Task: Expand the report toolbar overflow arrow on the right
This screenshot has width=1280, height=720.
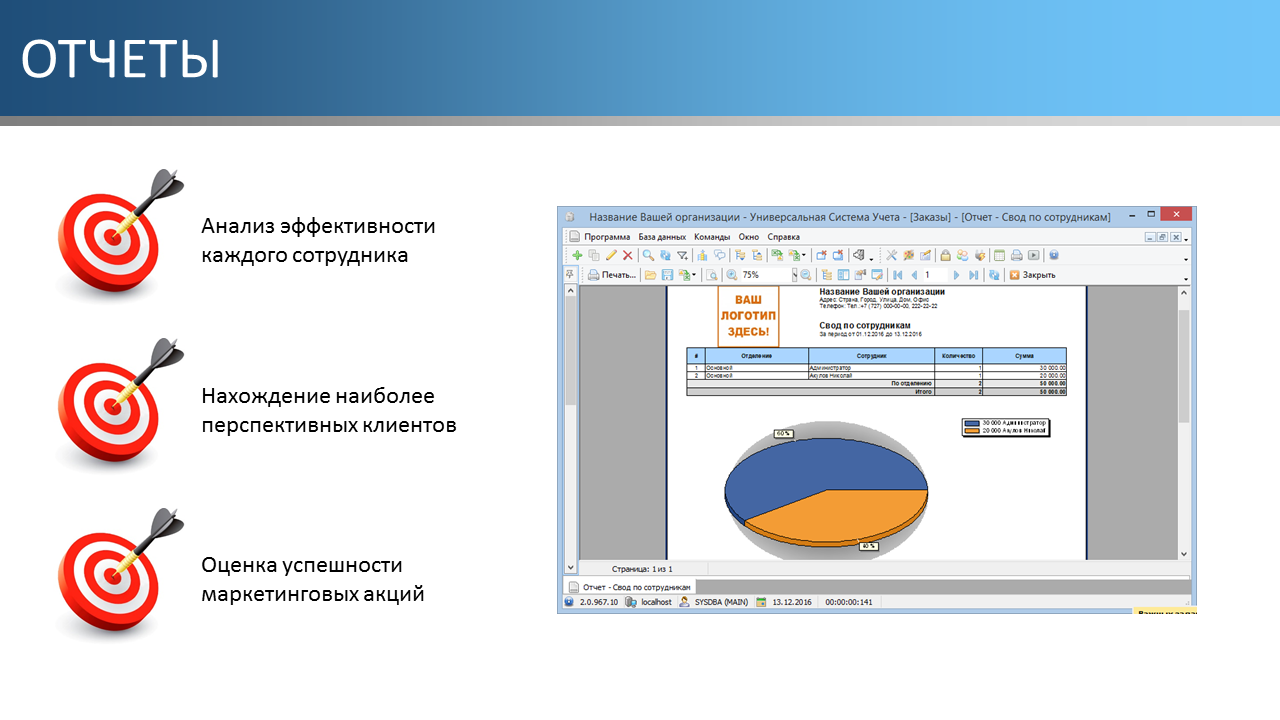Action: point(1186,279)
